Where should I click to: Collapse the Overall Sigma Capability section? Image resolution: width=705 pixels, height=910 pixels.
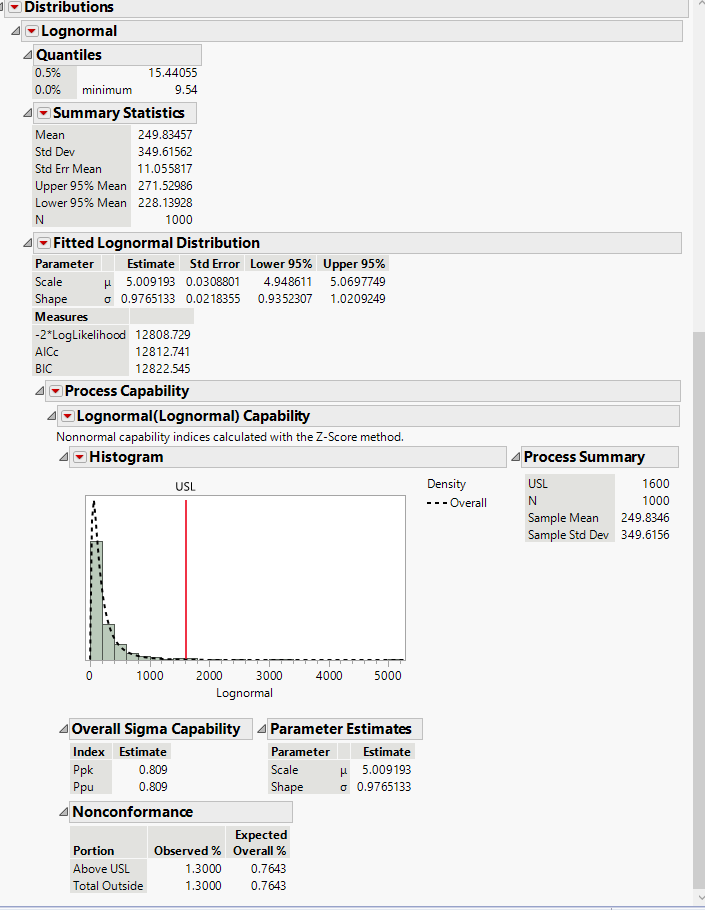tap(63, 729)
